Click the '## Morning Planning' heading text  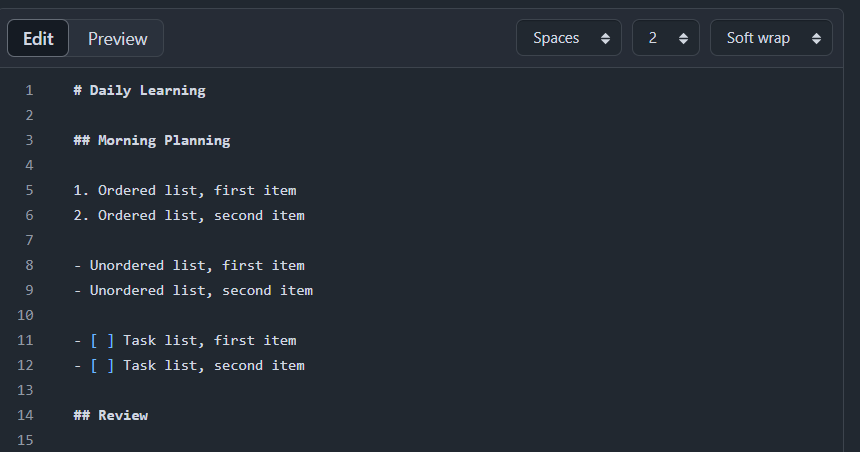[152, 140]
